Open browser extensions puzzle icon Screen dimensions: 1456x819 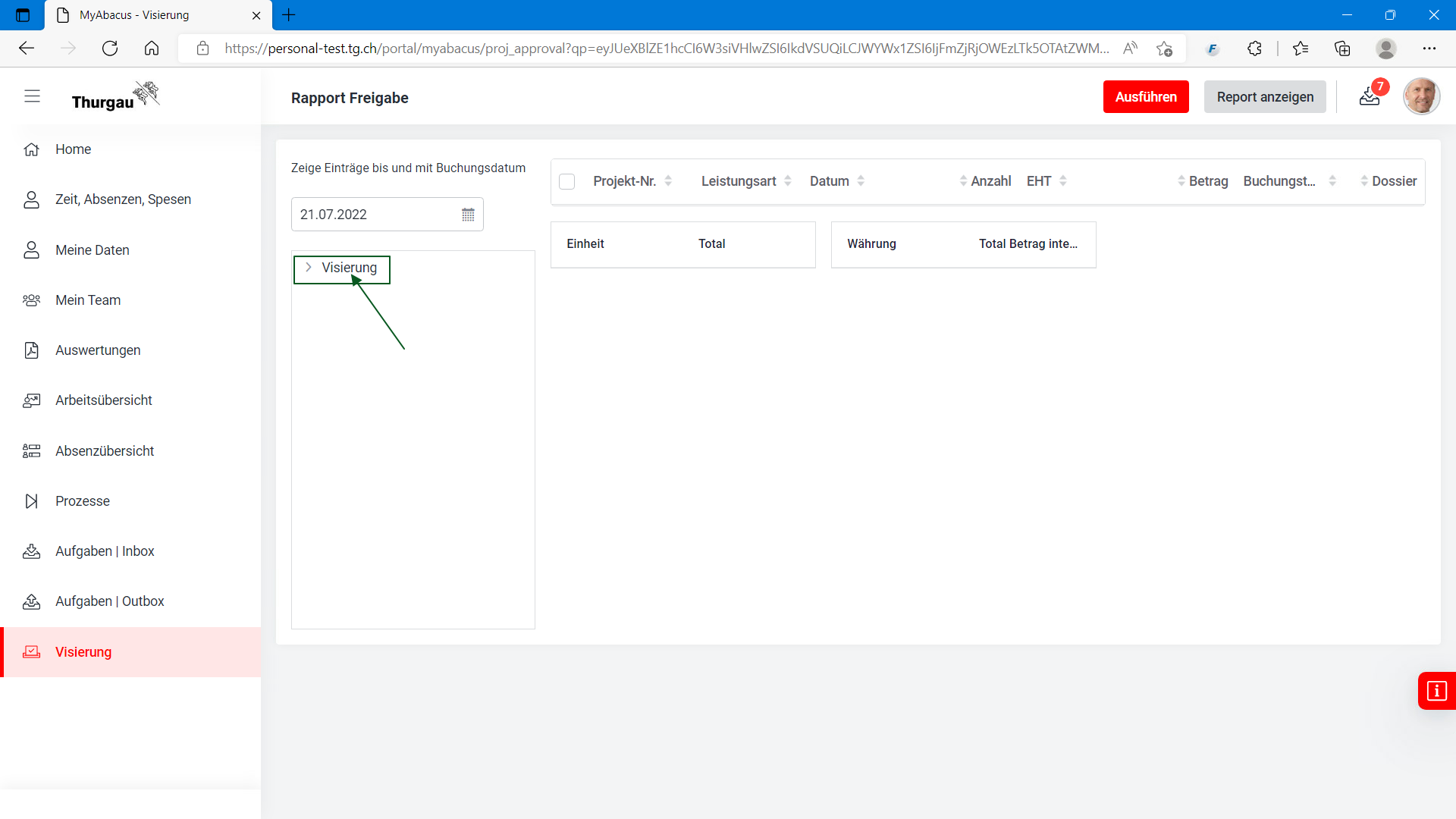point(1254,49)
